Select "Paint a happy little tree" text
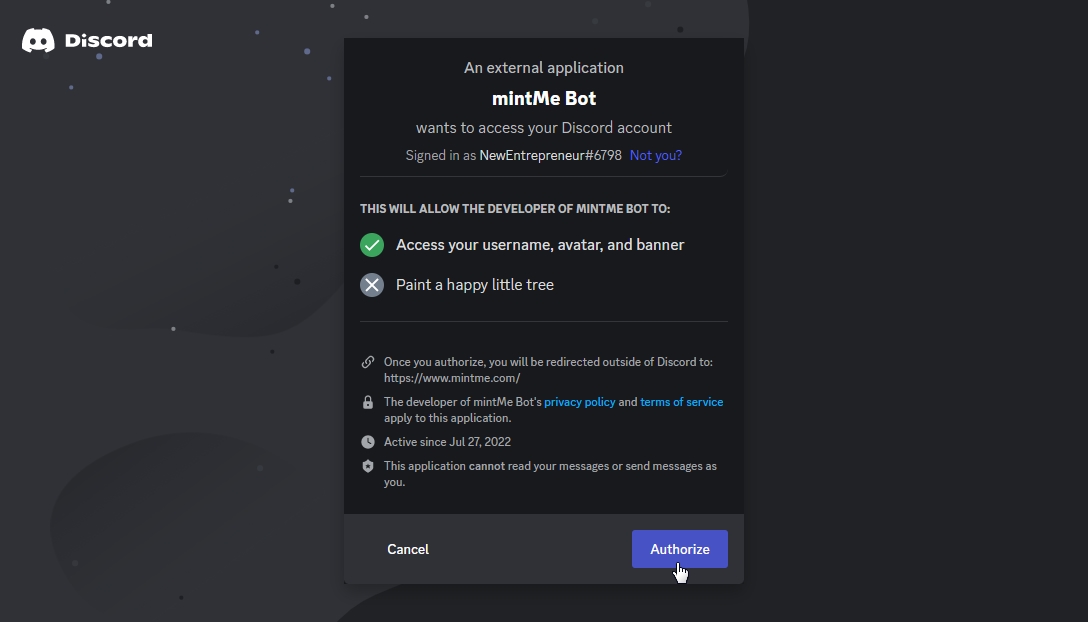Screen dimensions: 1088x622 475,285
